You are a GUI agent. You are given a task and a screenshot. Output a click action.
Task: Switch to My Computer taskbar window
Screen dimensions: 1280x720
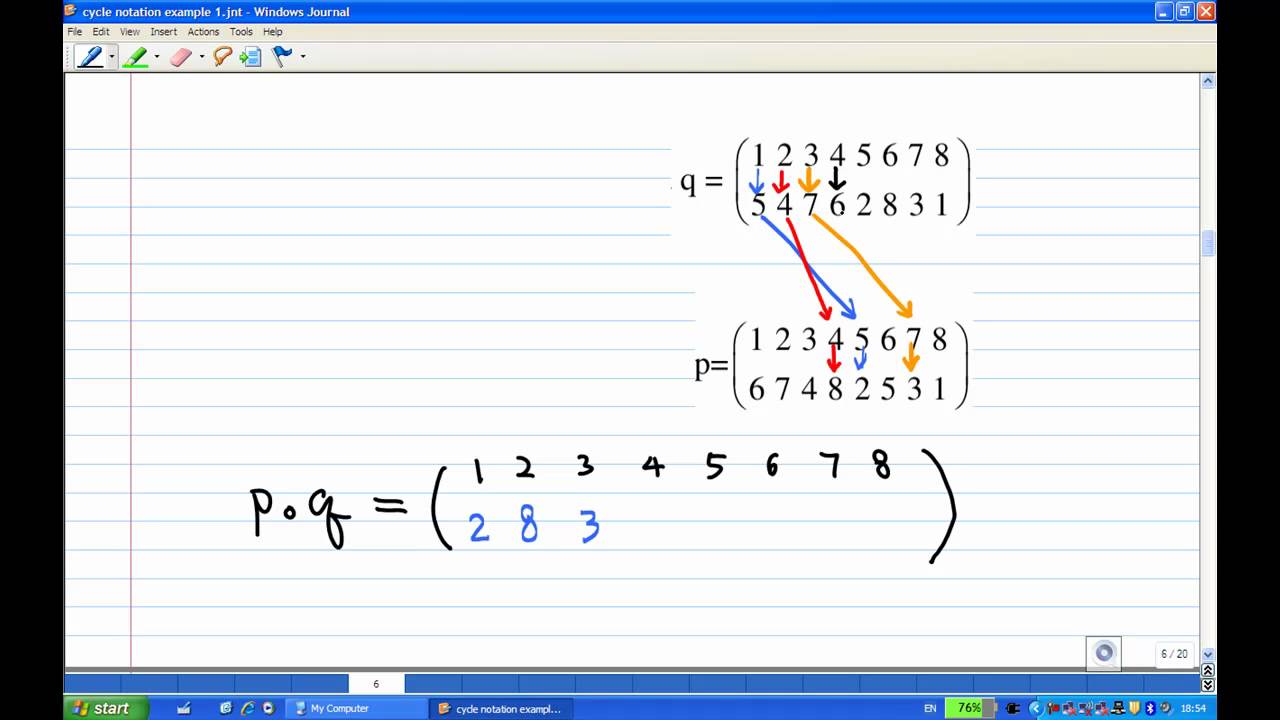(x=358, y=708)
